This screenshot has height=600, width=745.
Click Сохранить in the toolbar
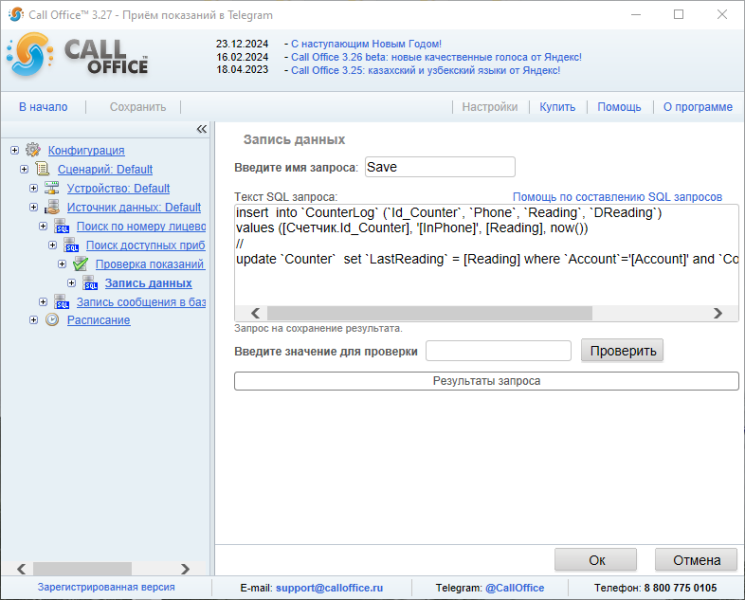[x=138, y=107]
